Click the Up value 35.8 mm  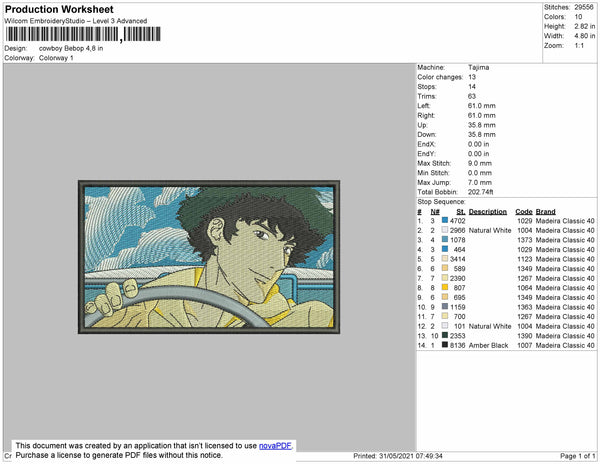click(x=482, y=125)
